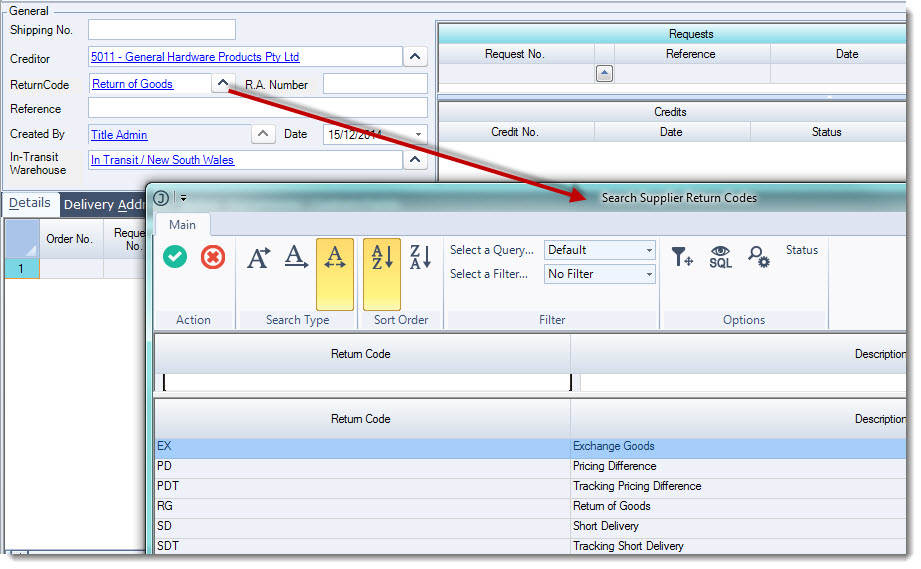Open the 5011 General Hardware Products link

[x=195, y=57]
